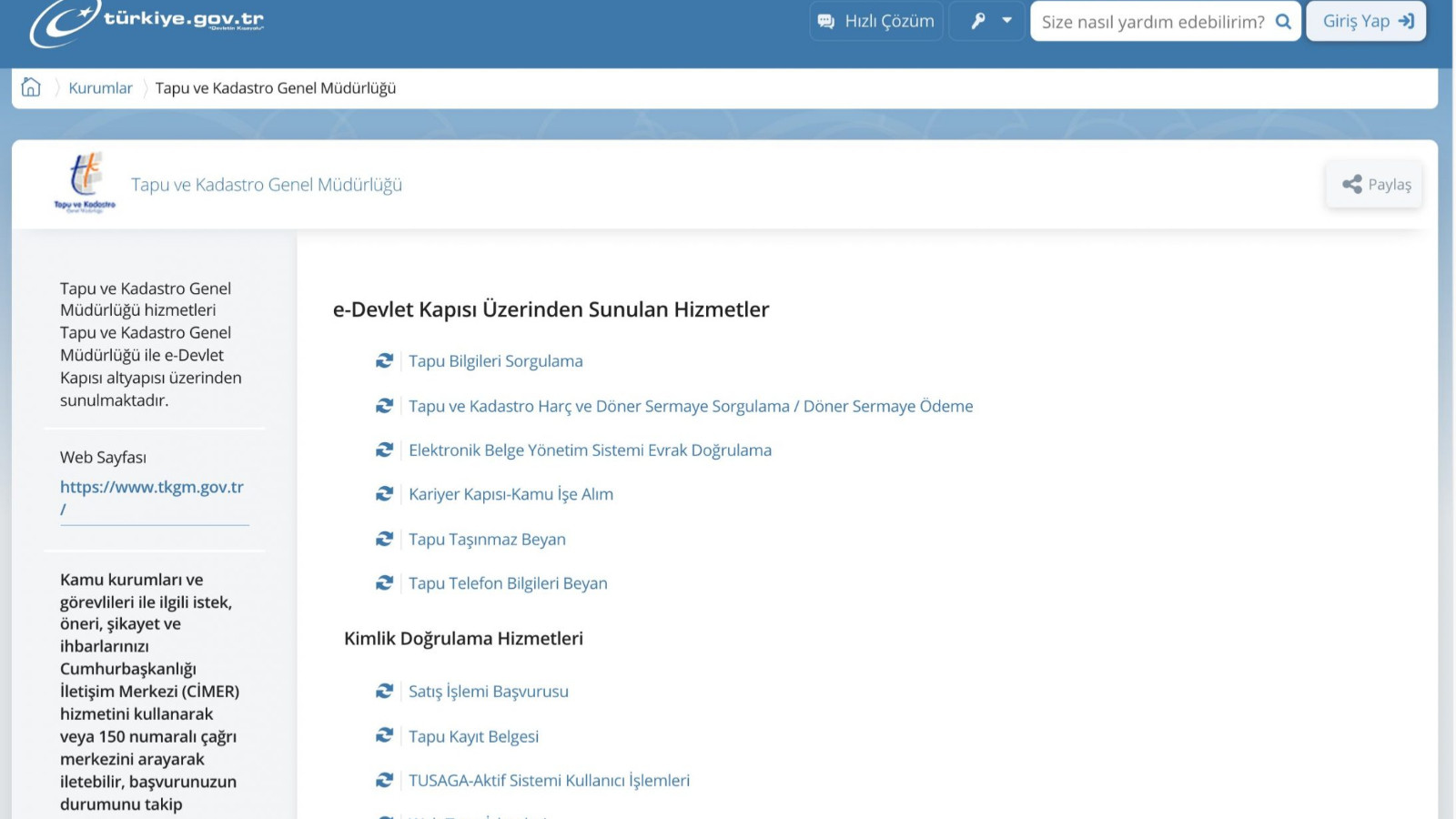Select Tapu Taşınmaz Beyan service
Screen dimensions: 1456x819
point(487,540)
